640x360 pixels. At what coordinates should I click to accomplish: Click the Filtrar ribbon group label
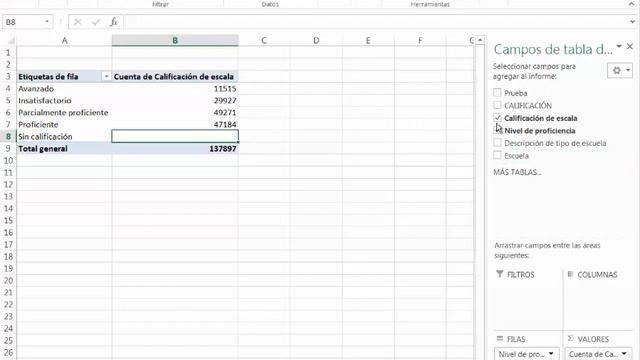160,4
